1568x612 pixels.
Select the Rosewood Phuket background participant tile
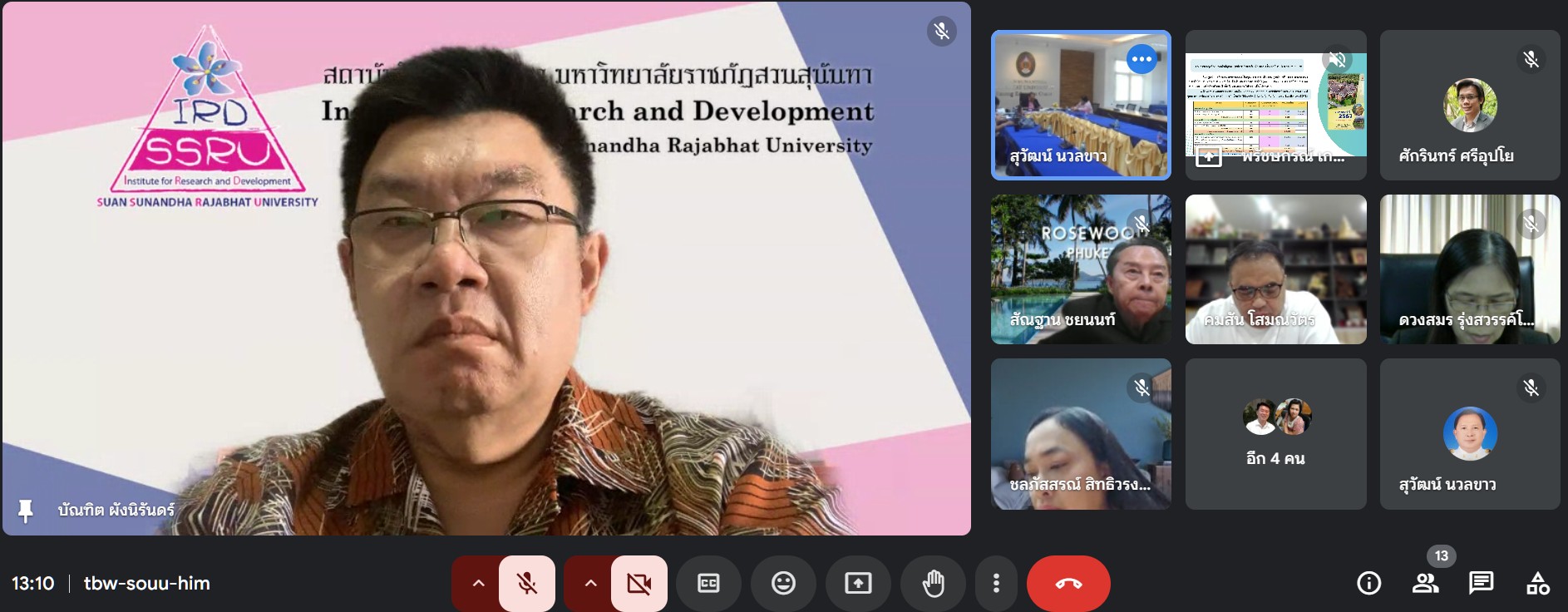coord(1081,269)
